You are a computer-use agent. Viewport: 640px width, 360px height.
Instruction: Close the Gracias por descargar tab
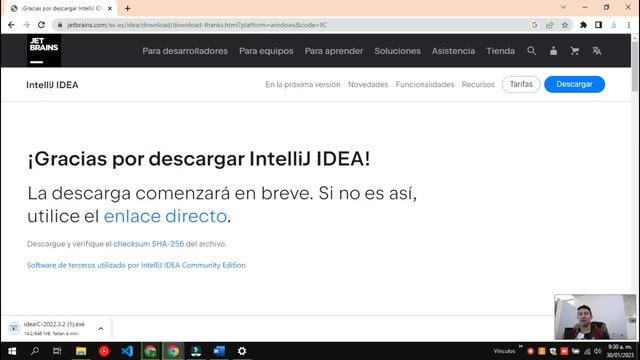coord(110,8)
